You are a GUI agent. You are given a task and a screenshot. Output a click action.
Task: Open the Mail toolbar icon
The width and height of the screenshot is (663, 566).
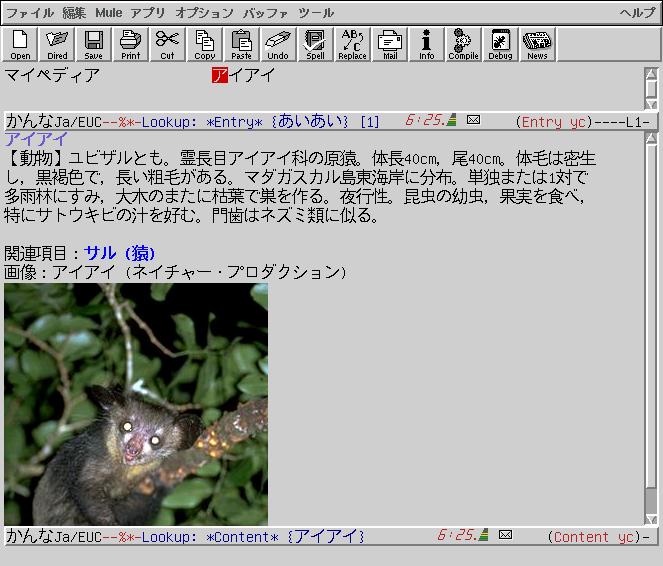(390, 44)
